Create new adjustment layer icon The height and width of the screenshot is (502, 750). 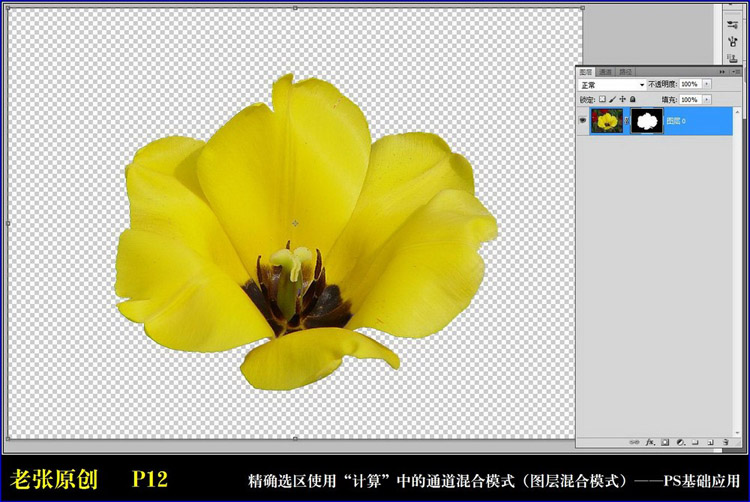[x=679, y=441]
